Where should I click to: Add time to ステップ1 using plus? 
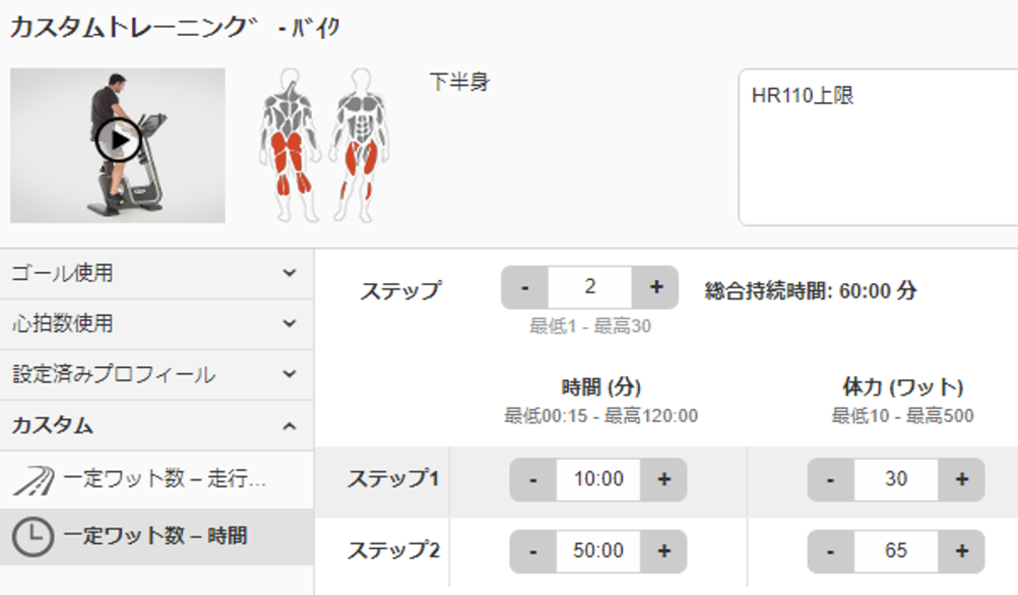click(x=664, y=479)
